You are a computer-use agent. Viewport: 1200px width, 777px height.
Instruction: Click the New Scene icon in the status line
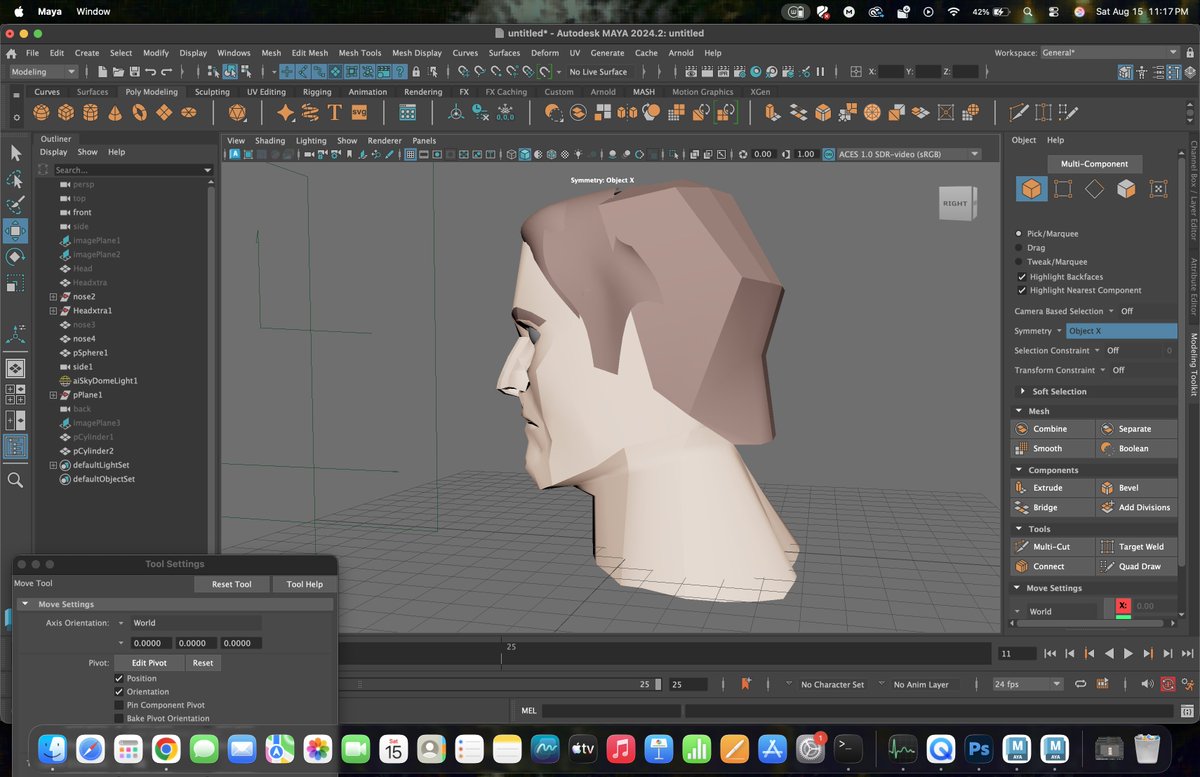click(102, 72)
